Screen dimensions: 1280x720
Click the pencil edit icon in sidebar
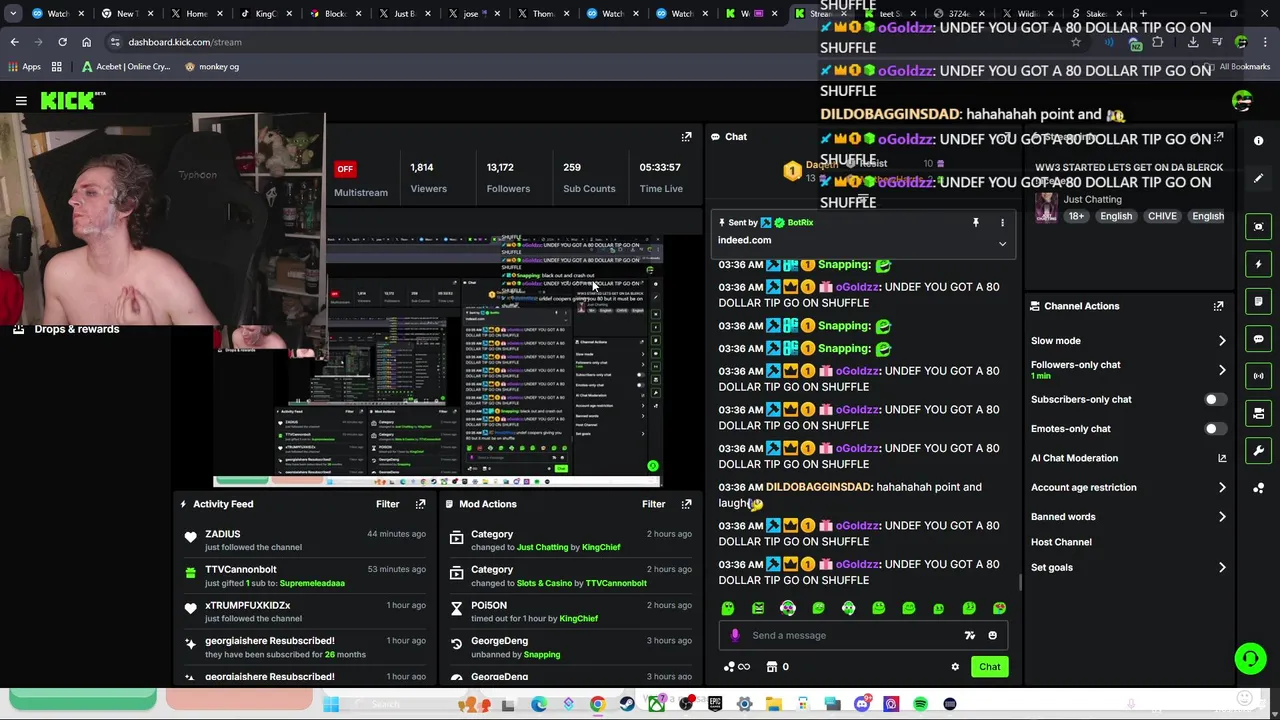[1259, 178]
